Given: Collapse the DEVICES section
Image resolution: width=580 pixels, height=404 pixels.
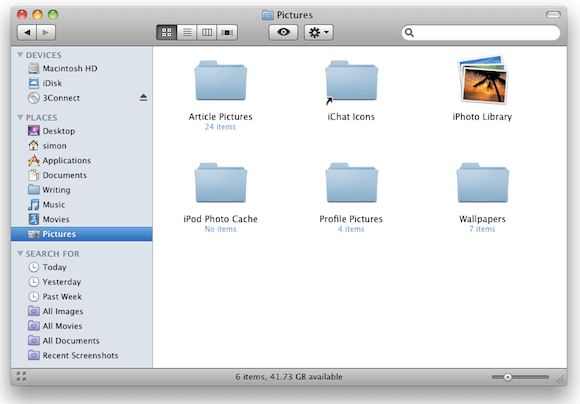Looking at the screenshot, I should point(20,55).
